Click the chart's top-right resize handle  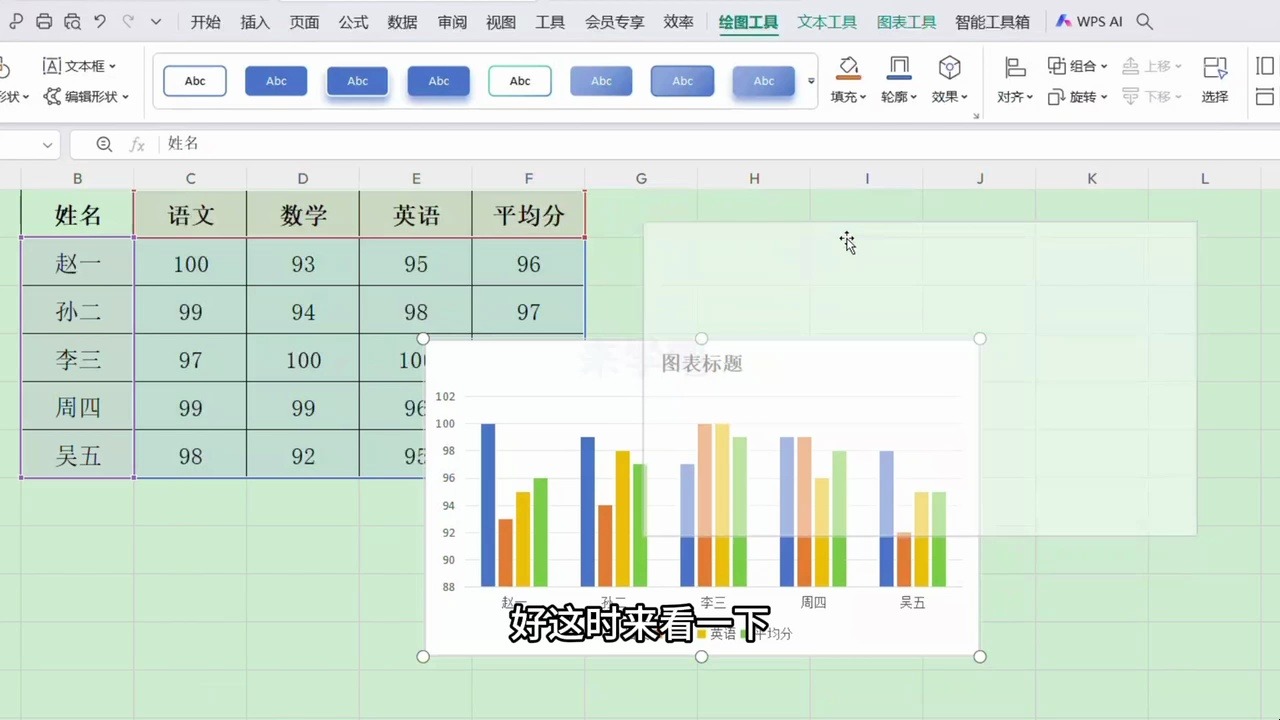click(980, 339)
